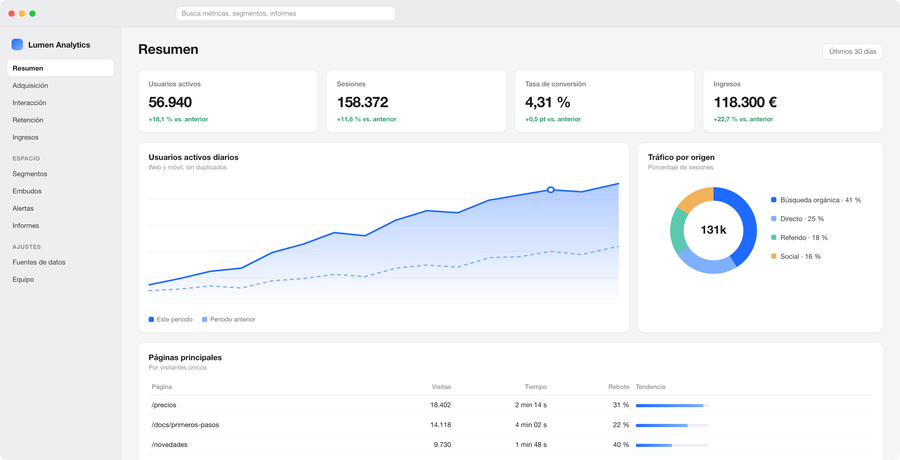Click the green Referido donut segment

(679, 233)
